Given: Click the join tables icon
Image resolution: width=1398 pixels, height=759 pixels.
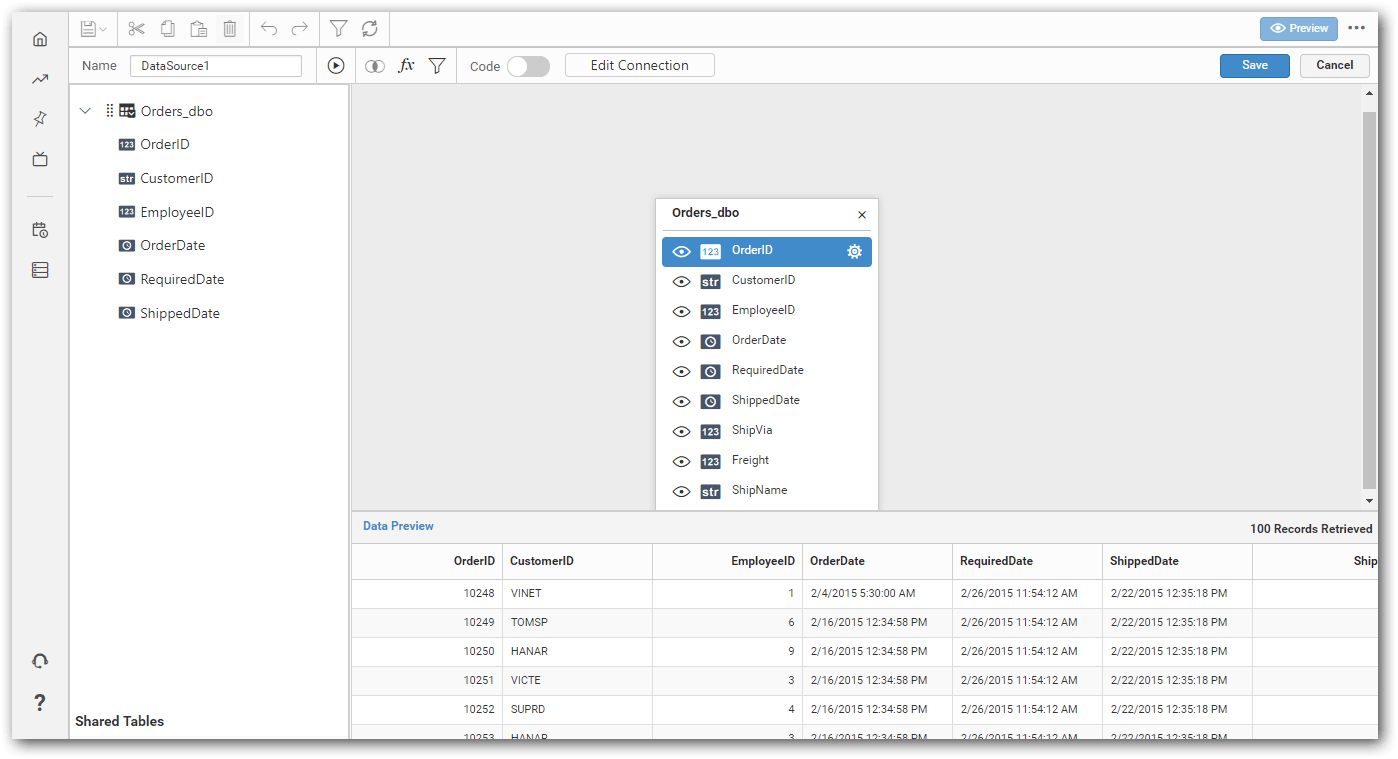Looking at the screenshot, I should pos(375,66).
